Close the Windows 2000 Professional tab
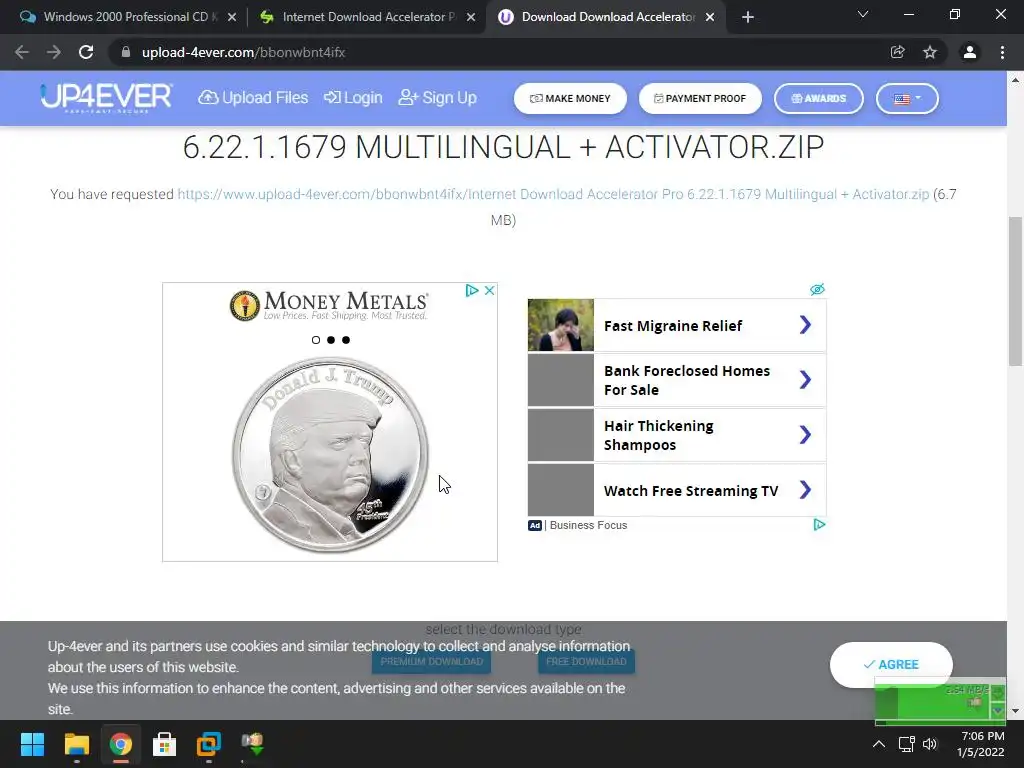The height and width of the screenshot is (768, 1024). coord(232,17)
